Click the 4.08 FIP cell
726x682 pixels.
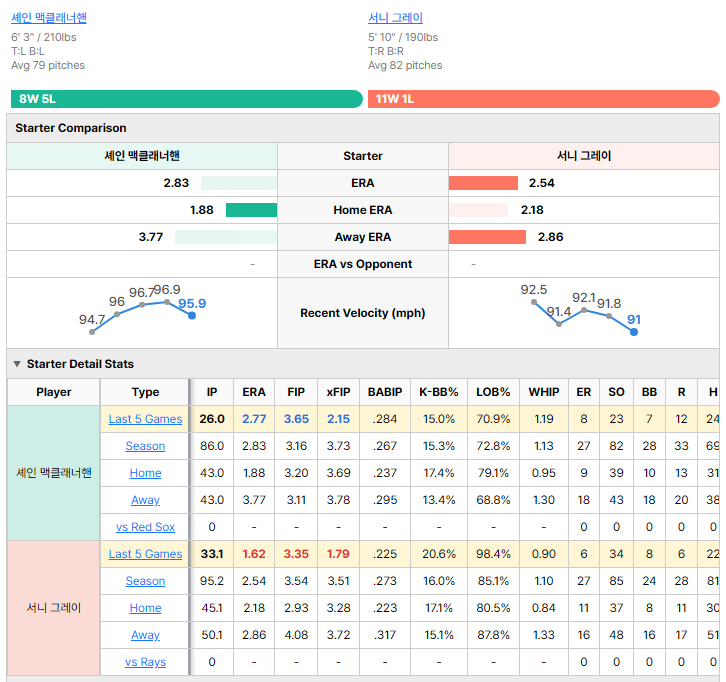coord(296,635)
